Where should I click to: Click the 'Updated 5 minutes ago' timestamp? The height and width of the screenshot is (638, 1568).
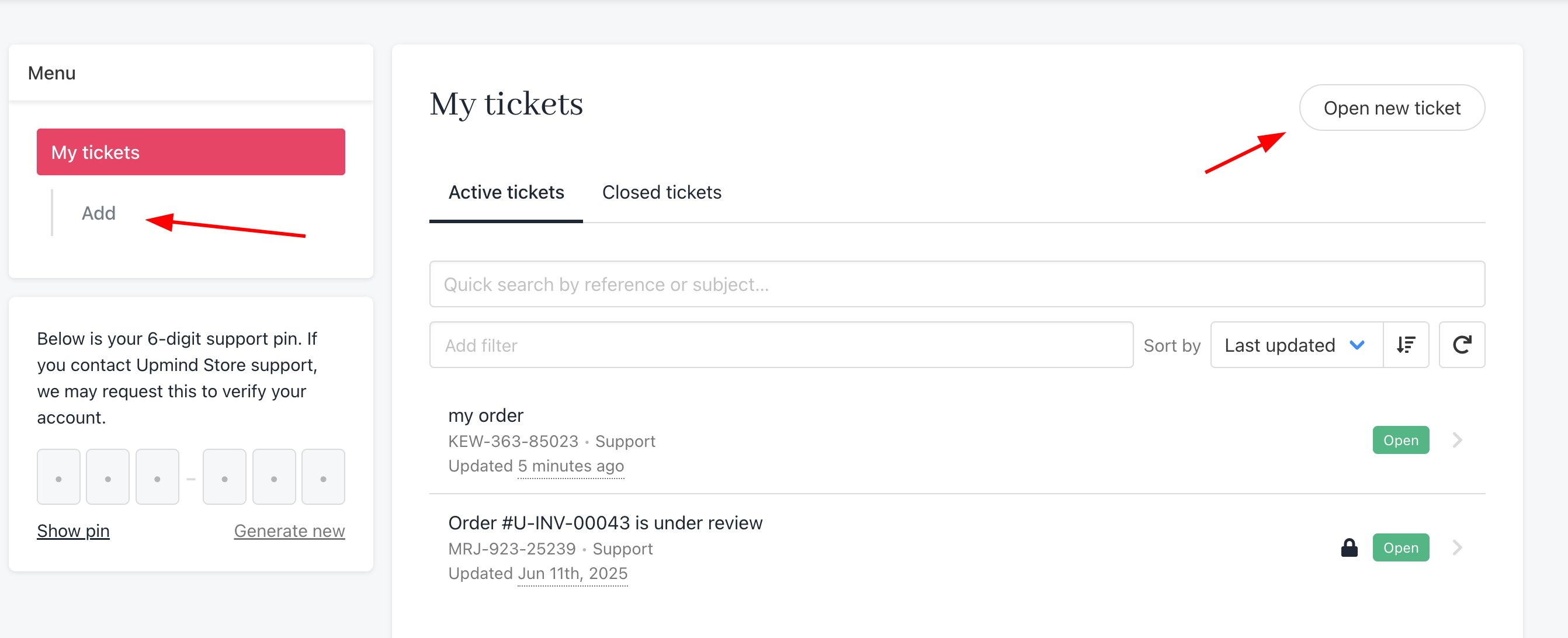point(536,466)
